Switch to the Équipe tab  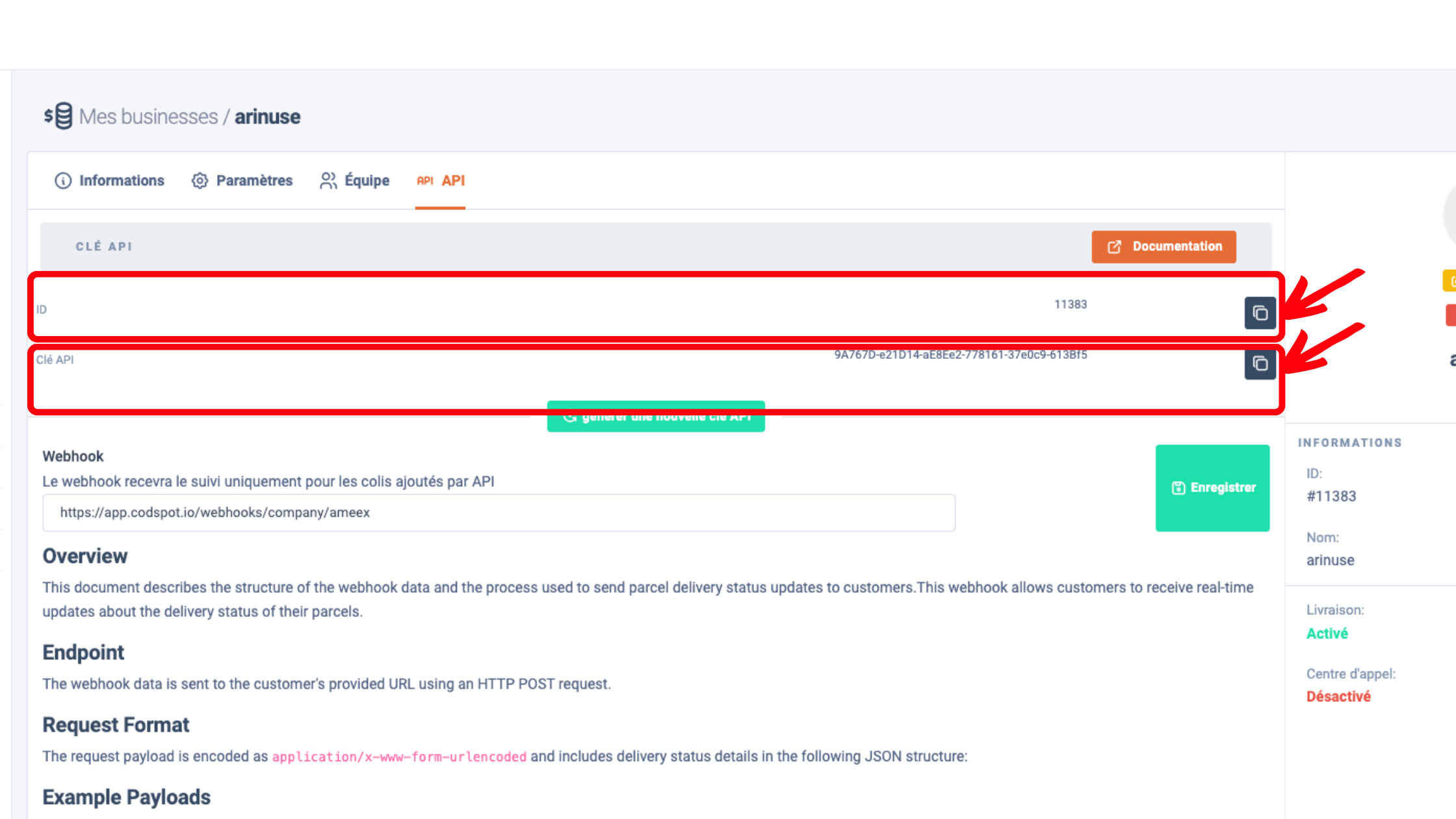tap(366, 181)
